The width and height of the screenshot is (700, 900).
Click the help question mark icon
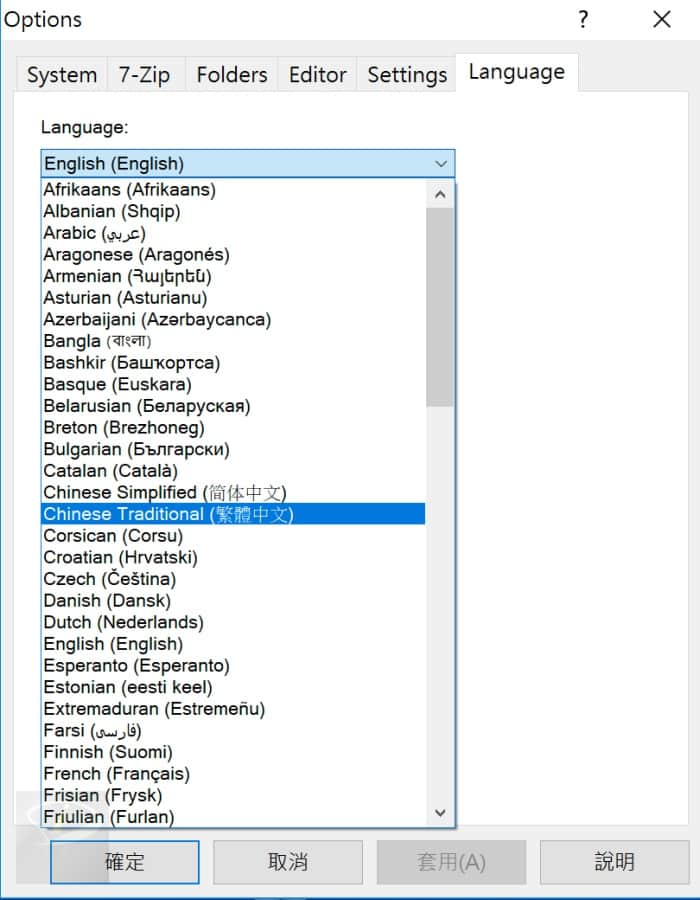point(583,19)
